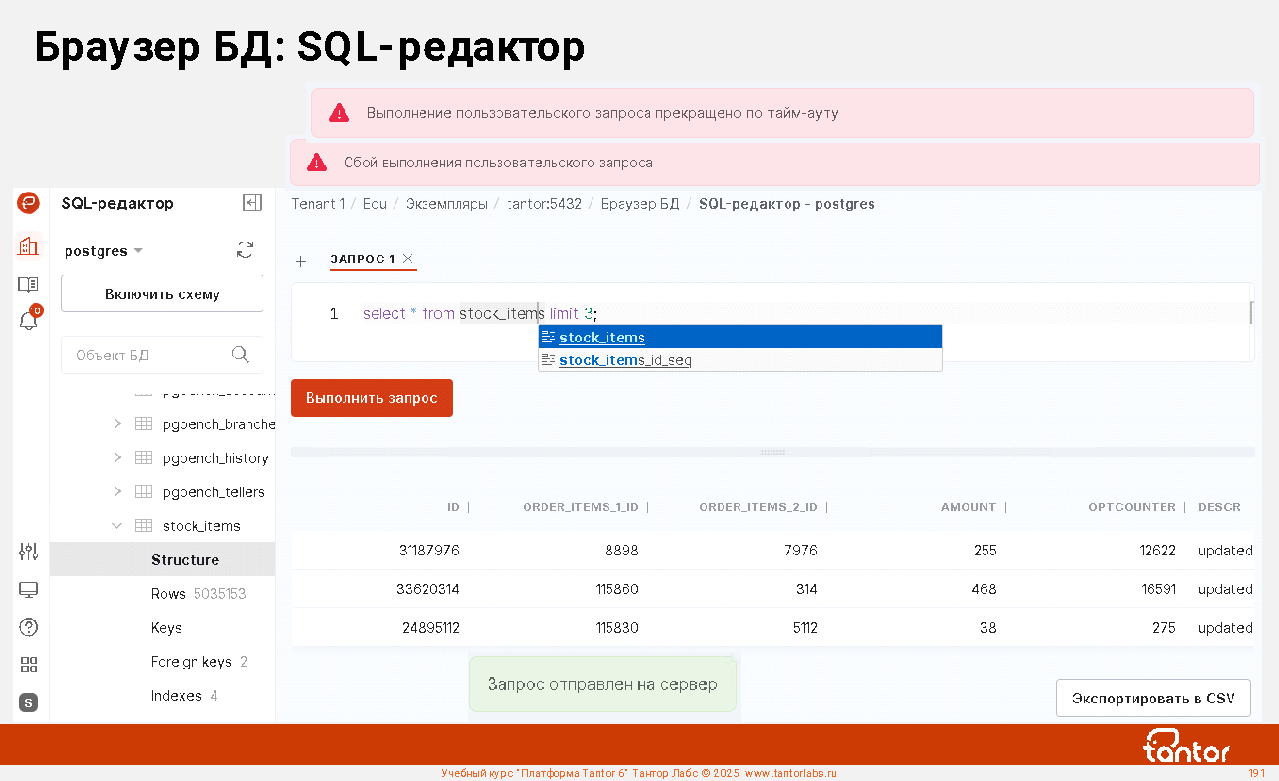Refresh the database object list
1279x781 pixels.
245,250
